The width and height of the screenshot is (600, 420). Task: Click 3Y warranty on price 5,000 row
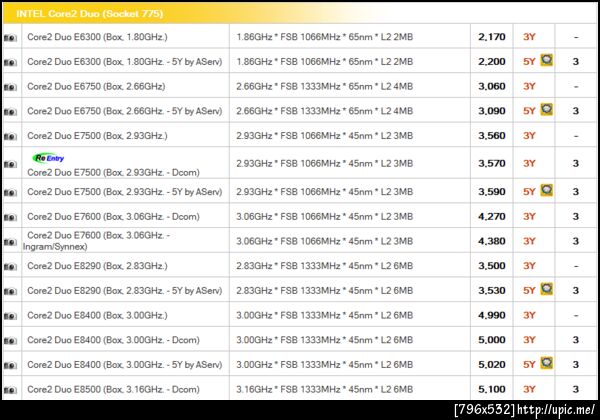point(529,340)
